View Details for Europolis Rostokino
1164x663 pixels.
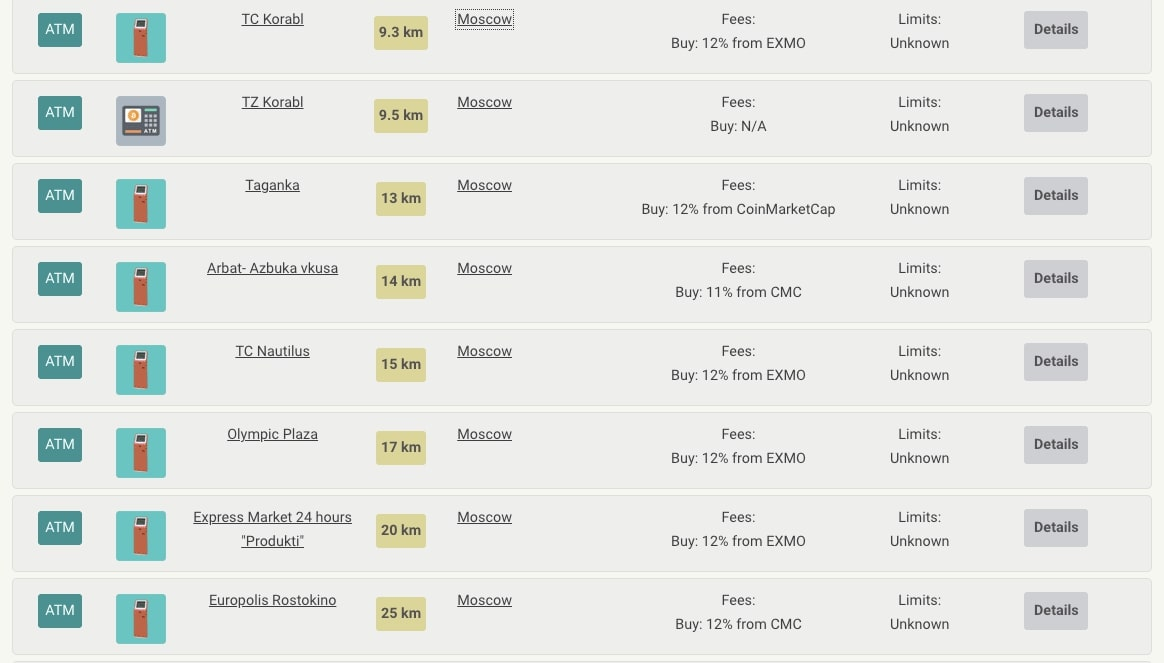coord(1055,611)
